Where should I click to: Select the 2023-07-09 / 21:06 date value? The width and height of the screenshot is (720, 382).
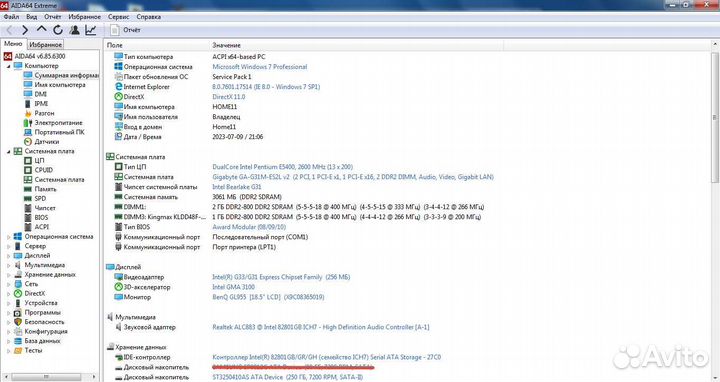[x=237, y=137]
